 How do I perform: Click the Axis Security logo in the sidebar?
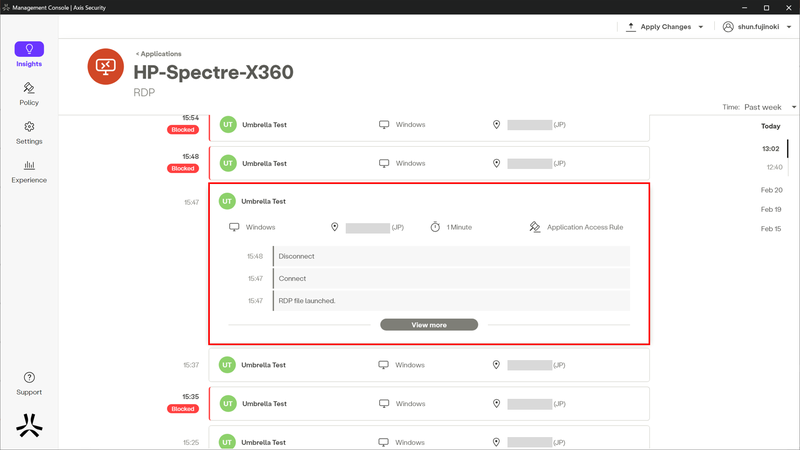(x=29, y=426)
